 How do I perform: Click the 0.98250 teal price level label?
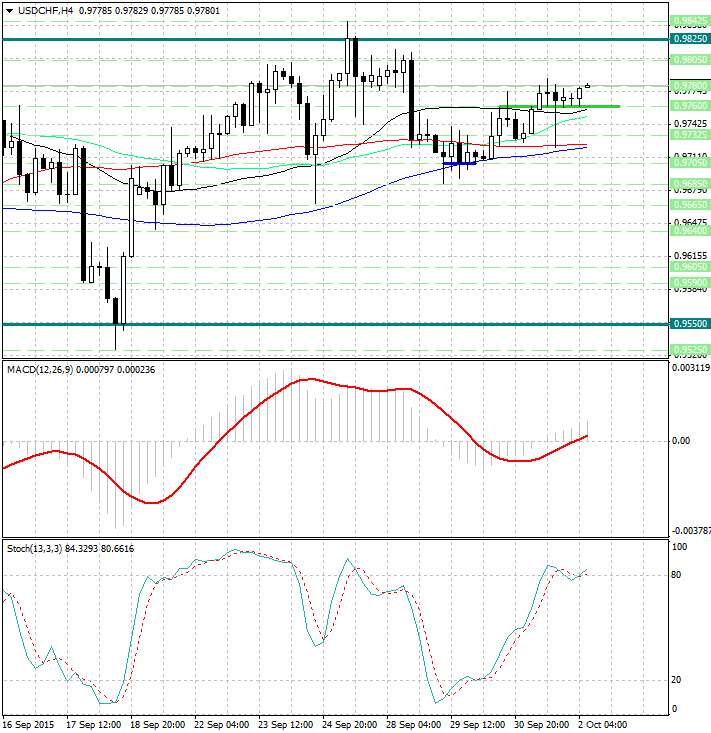[690, 39]
